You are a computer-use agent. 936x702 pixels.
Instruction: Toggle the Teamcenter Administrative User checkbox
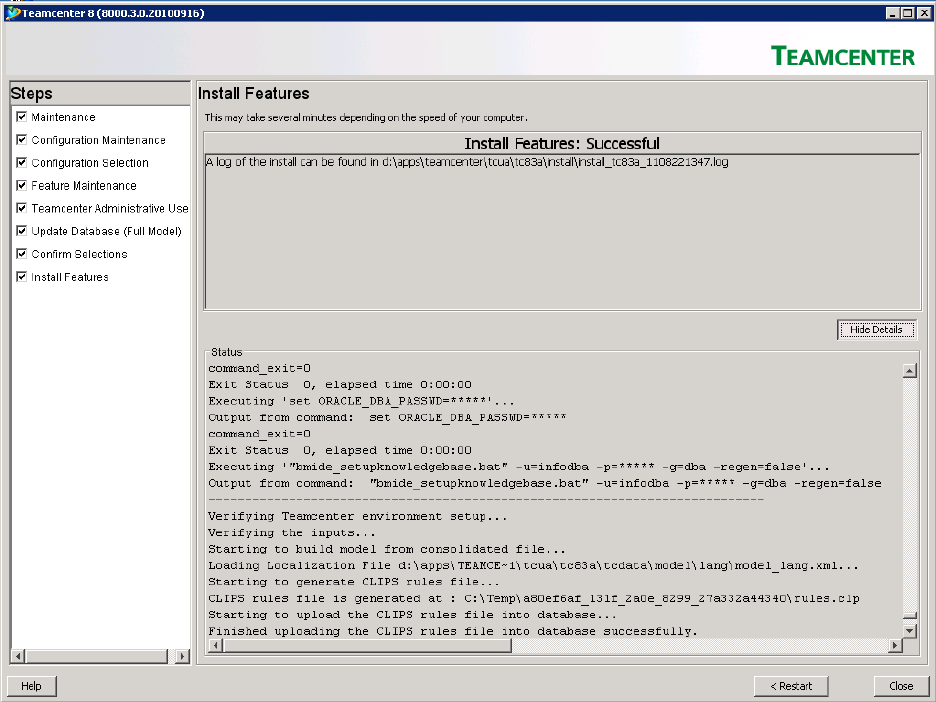(x=21, y=208)
